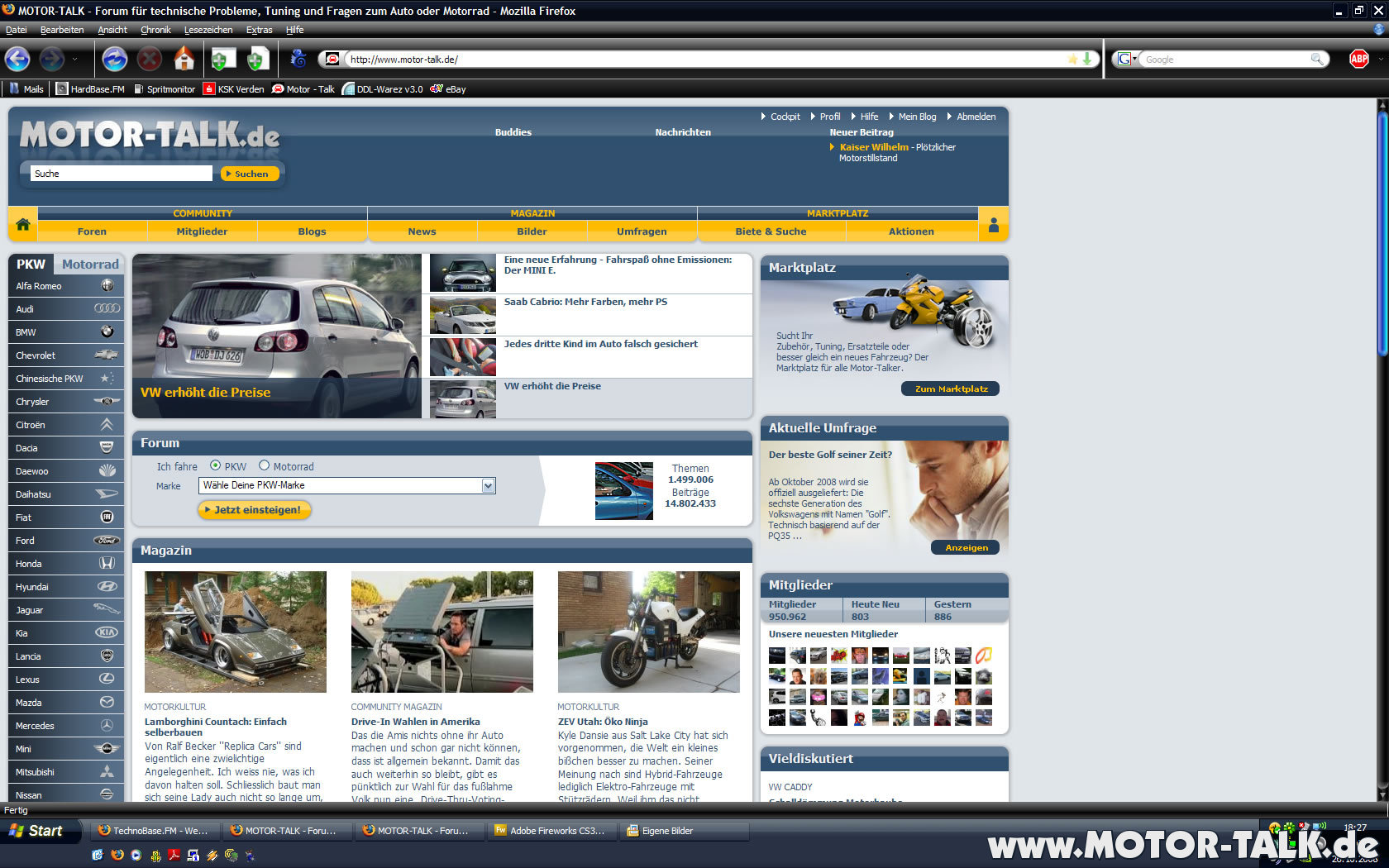This screenshot has height=868, width=1389.
Task: Click the Zum Marktplatz button
Action: coord(950,389)
